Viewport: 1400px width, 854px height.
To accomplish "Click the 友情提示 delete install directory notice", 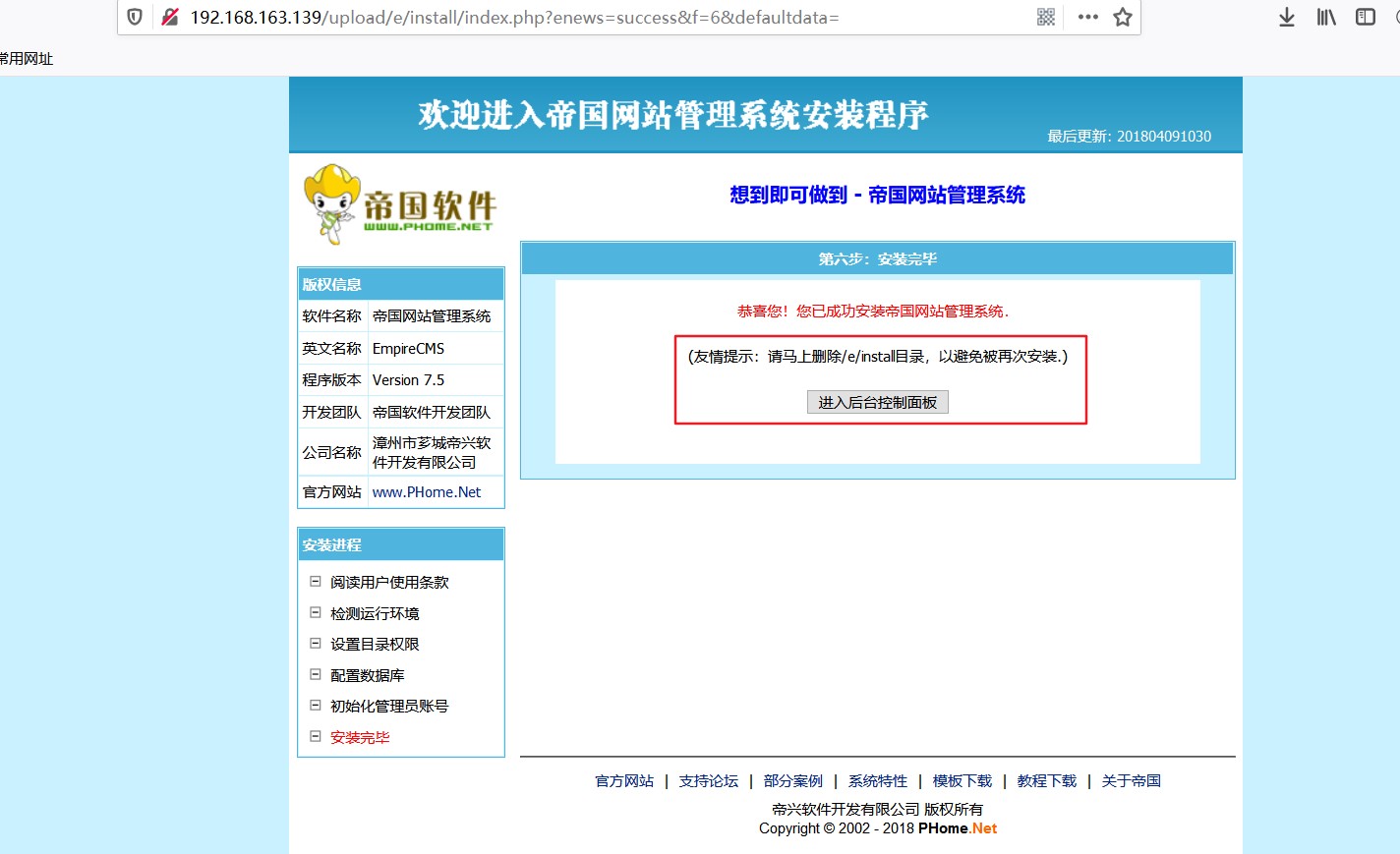I will pos(878,357).
